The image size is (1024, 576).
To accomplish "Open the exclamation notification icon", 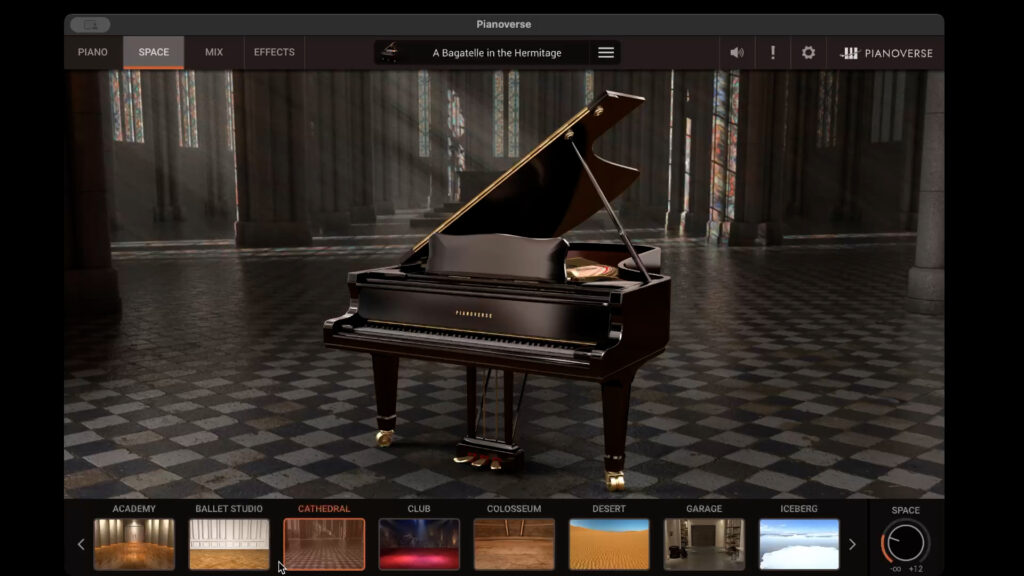I will 773,52.
